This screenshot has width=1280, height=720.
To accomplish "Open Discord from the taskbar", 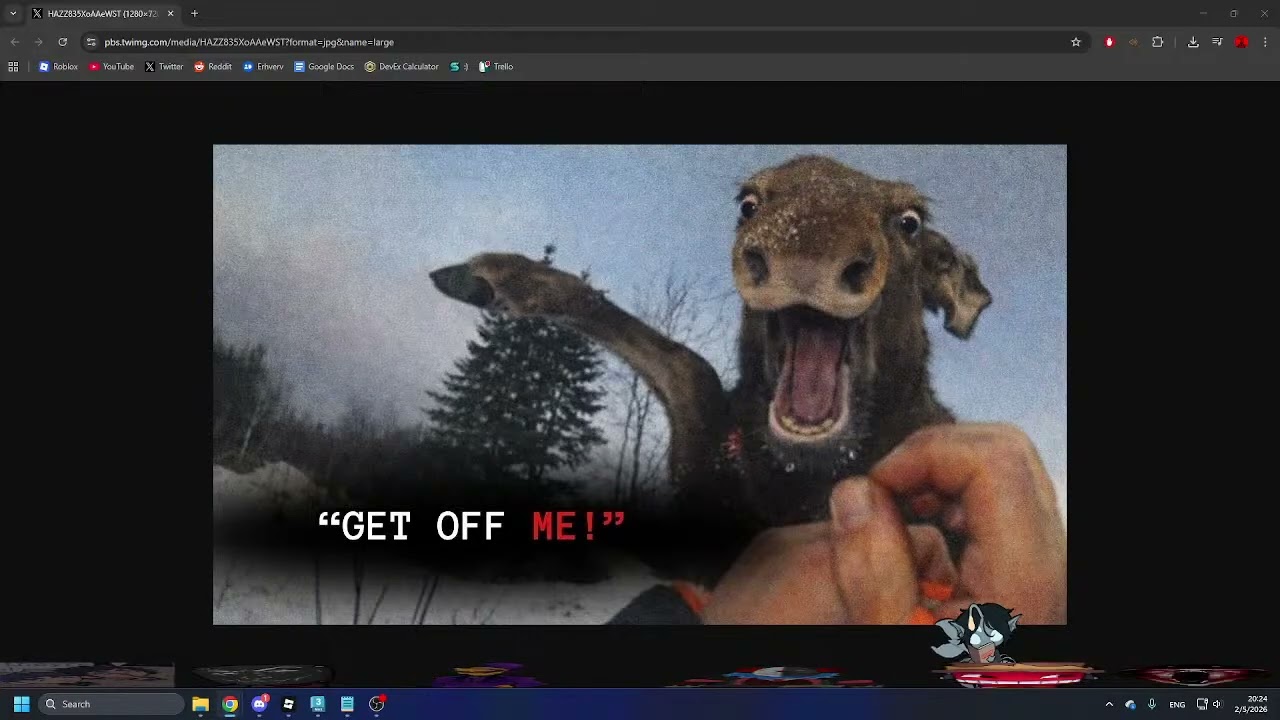I will click(259, 704).
